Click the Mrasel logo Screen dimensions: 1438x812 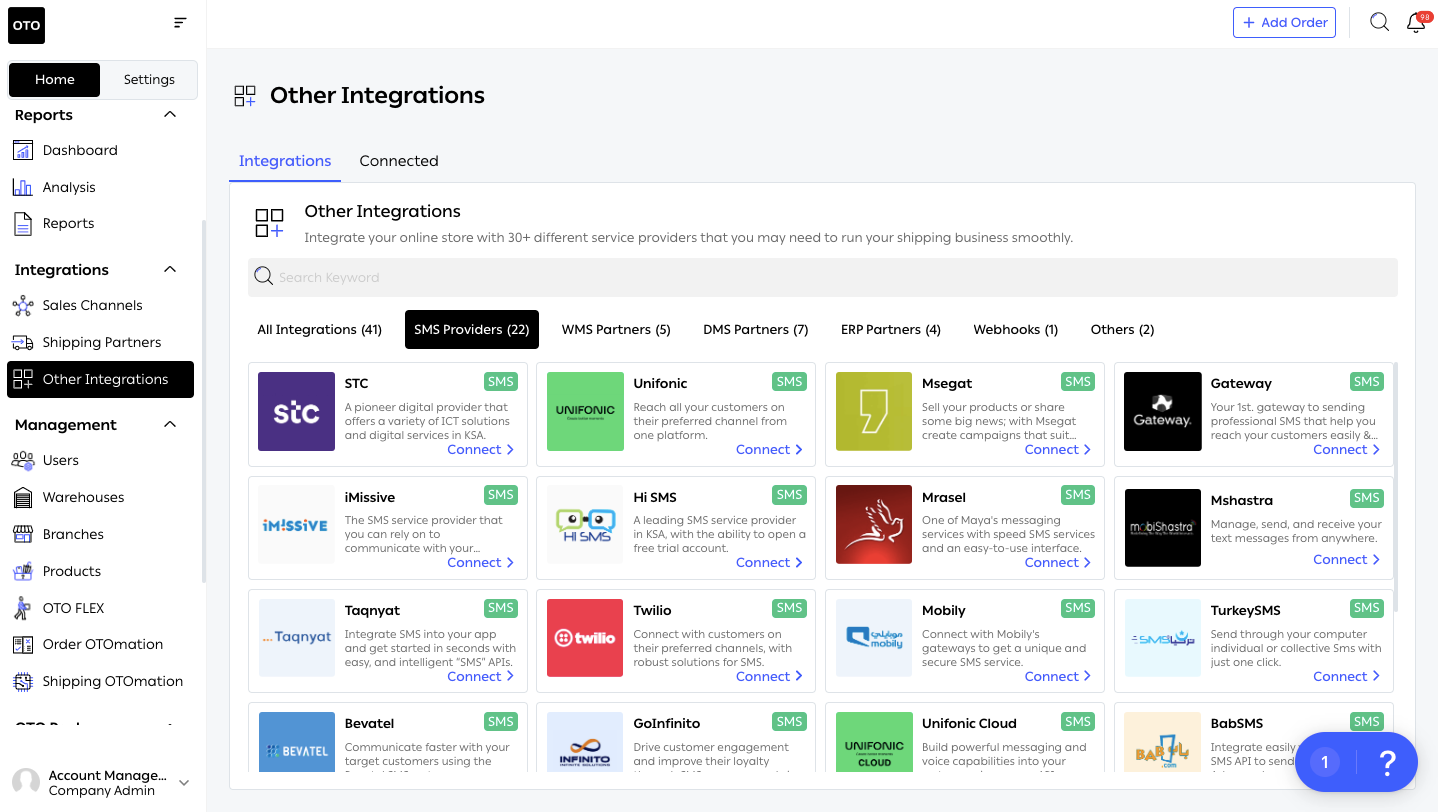874,525
